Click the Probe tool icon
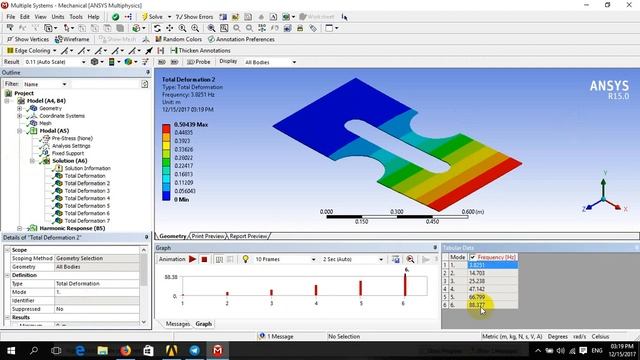 click(191, 62)
